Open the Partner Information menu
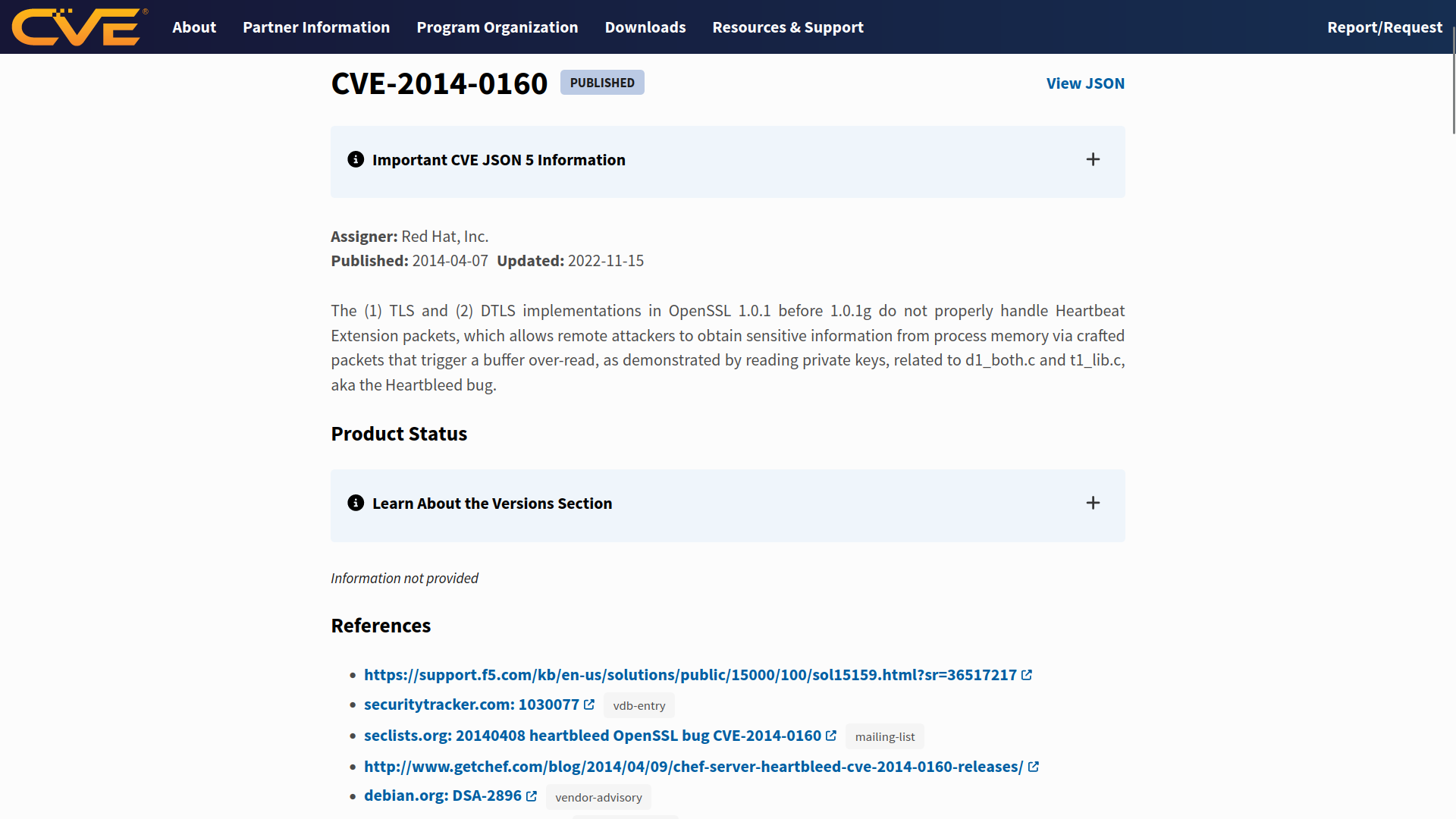The width and height of the screenshot is (1456, 819). tap(316, 27)
